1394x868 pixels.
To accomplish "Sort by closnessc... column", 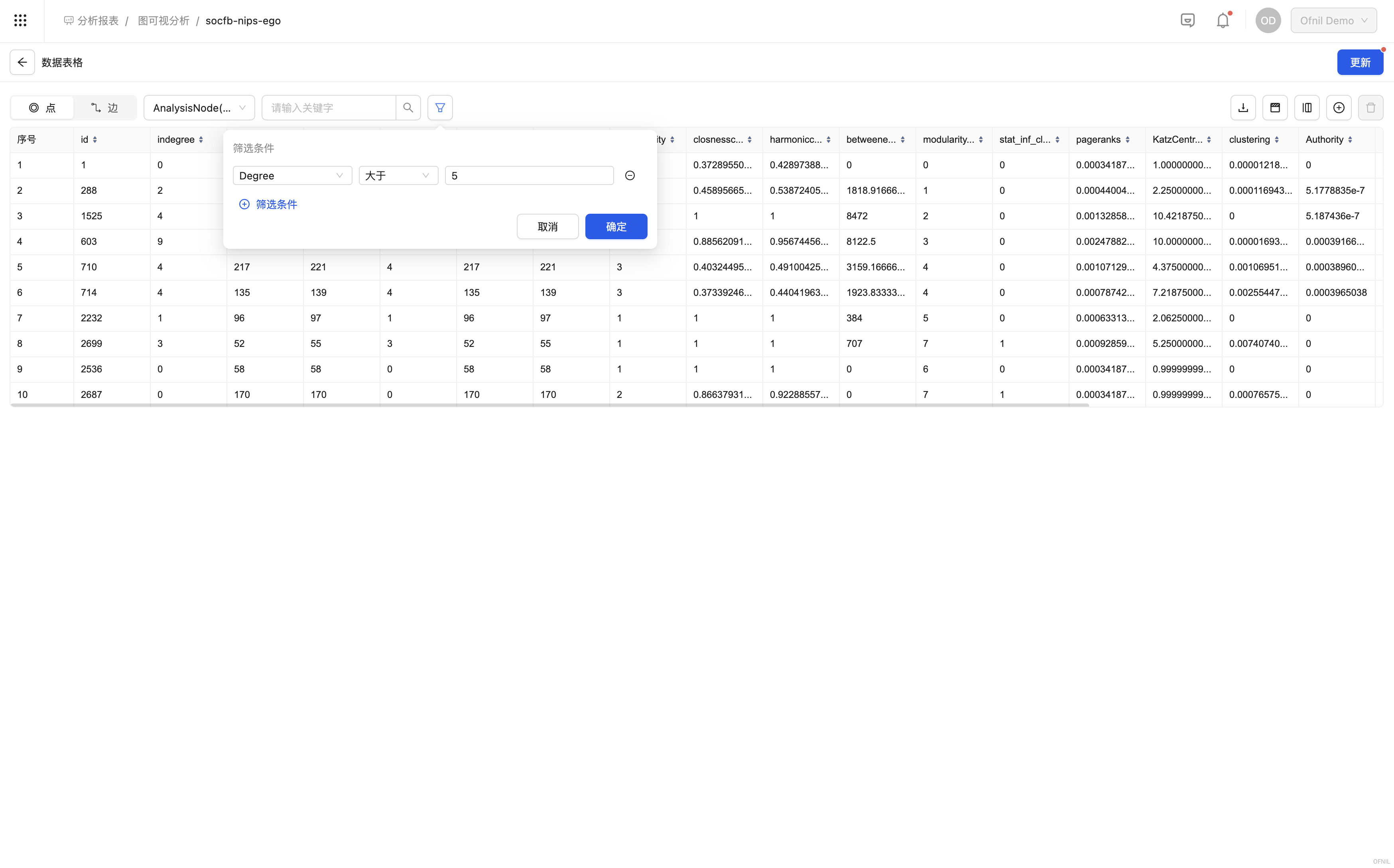I will click(x=749, y=140).
